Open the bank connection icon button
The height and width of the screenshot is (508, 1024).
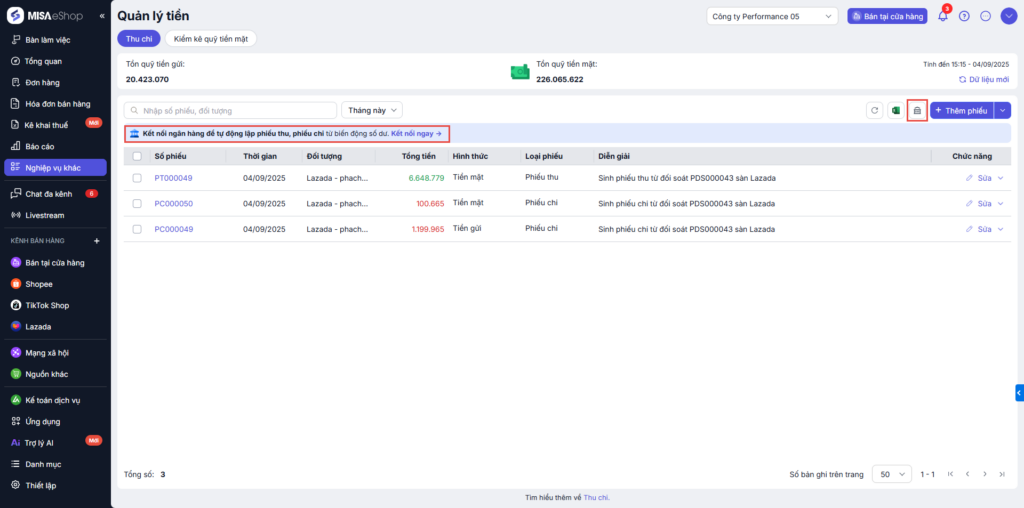(917, 110)
